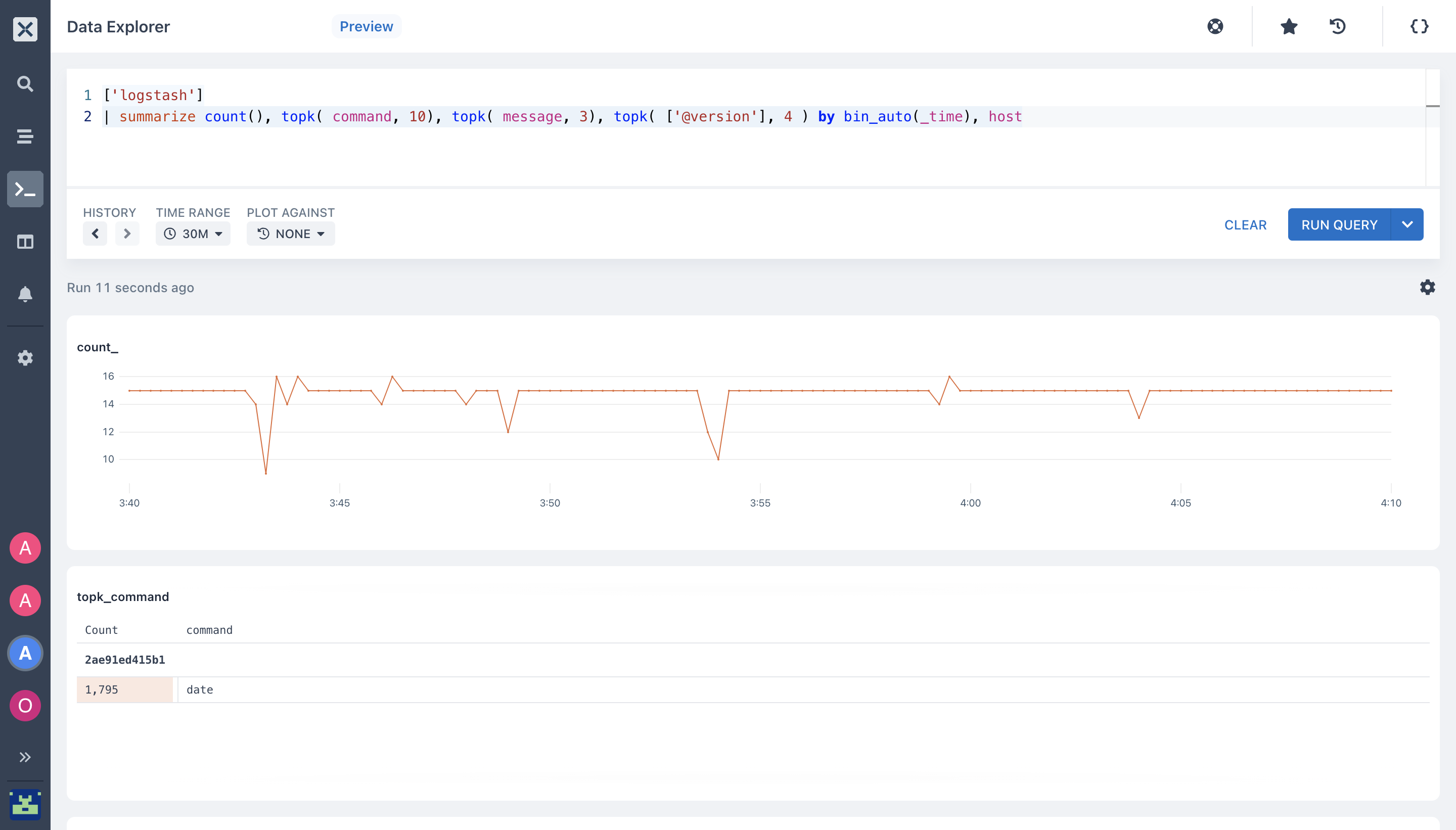Click the Clear link

click(1245, 224)
